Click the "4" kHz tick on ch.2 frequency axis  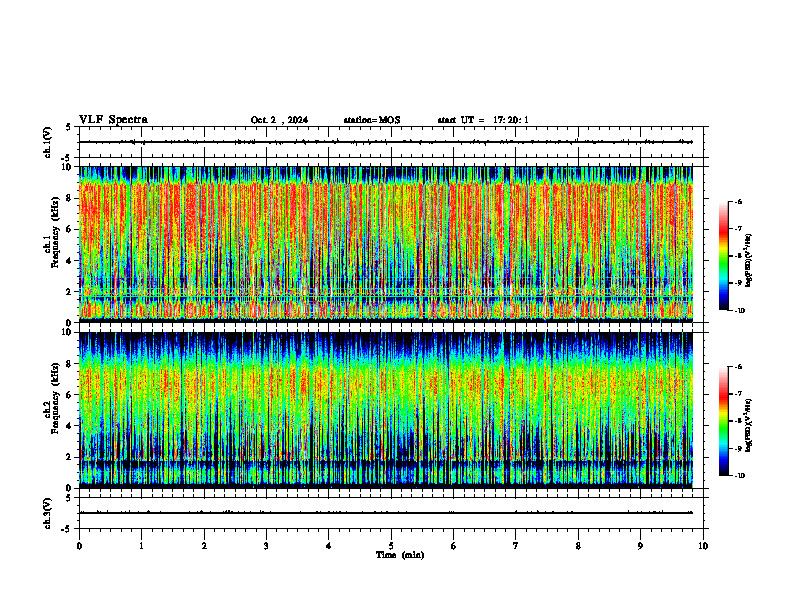point(69,426)
